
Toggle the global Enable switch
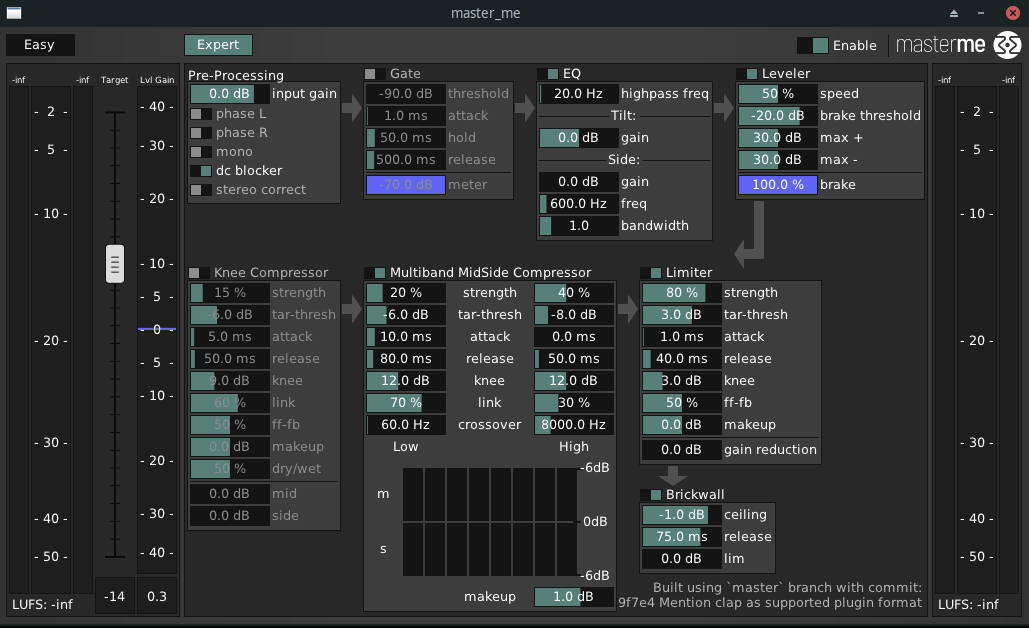tap(812, 45)
